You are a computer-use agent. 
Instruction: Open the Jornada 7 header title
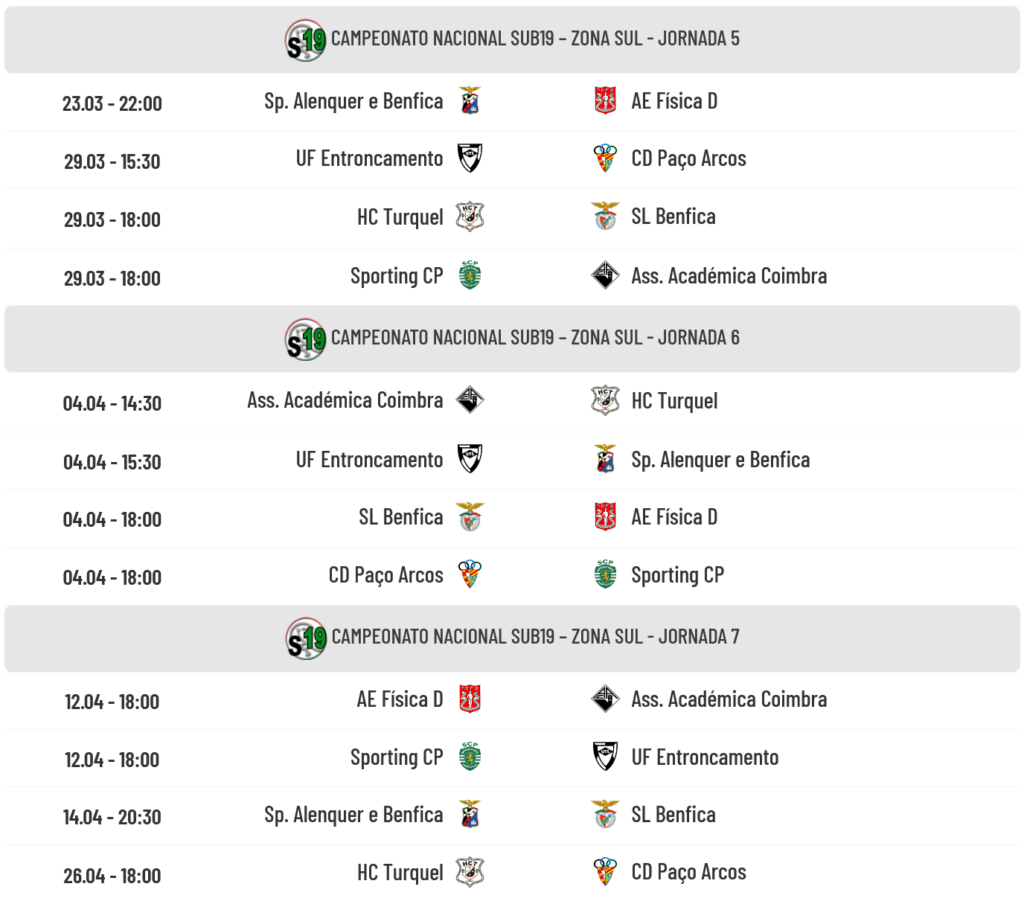(x=535, y=637)
